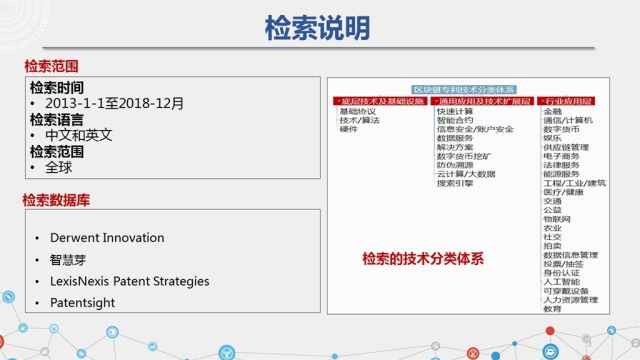Screen dimensions: 640x360
Task: Select the 智能合约 item in the tree
Action: pos(455,120)
